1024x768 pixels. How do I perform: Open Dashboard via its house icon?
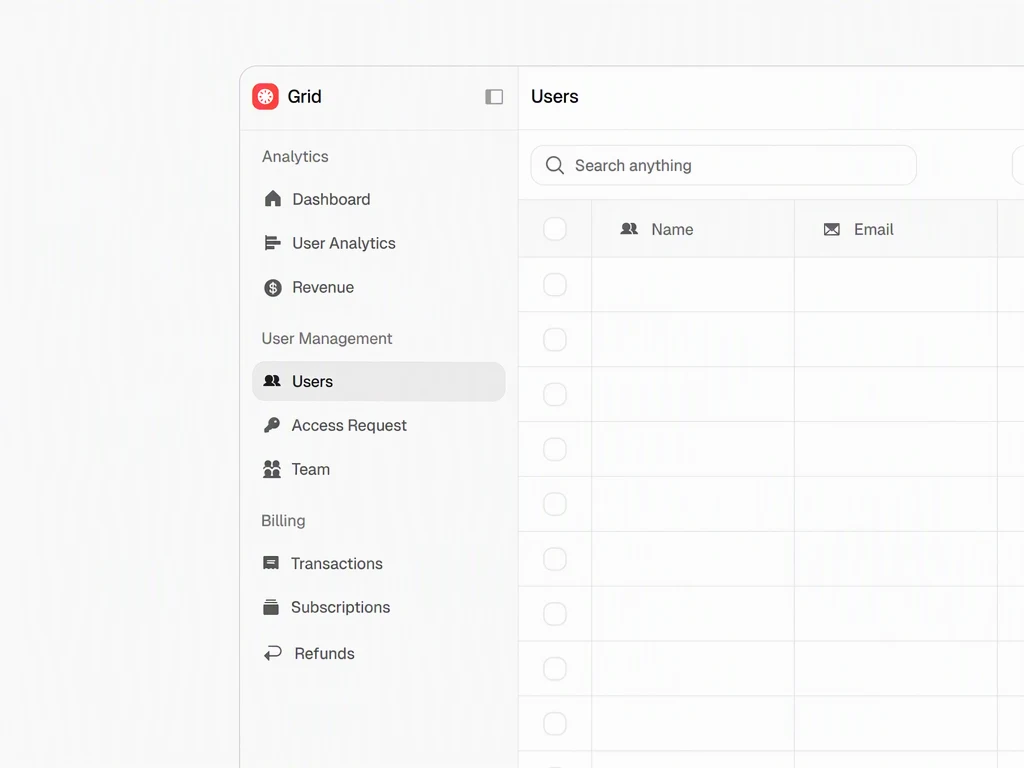[273, 199]
